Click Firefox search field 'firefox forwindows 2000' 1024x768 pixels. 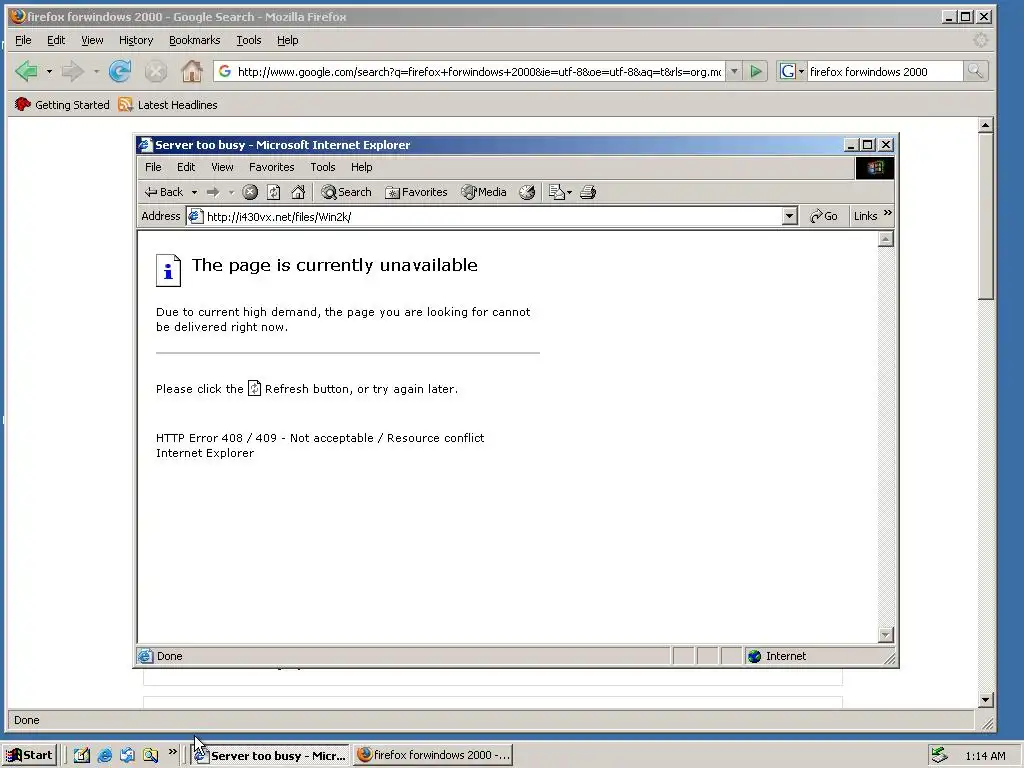click(884, 72)
